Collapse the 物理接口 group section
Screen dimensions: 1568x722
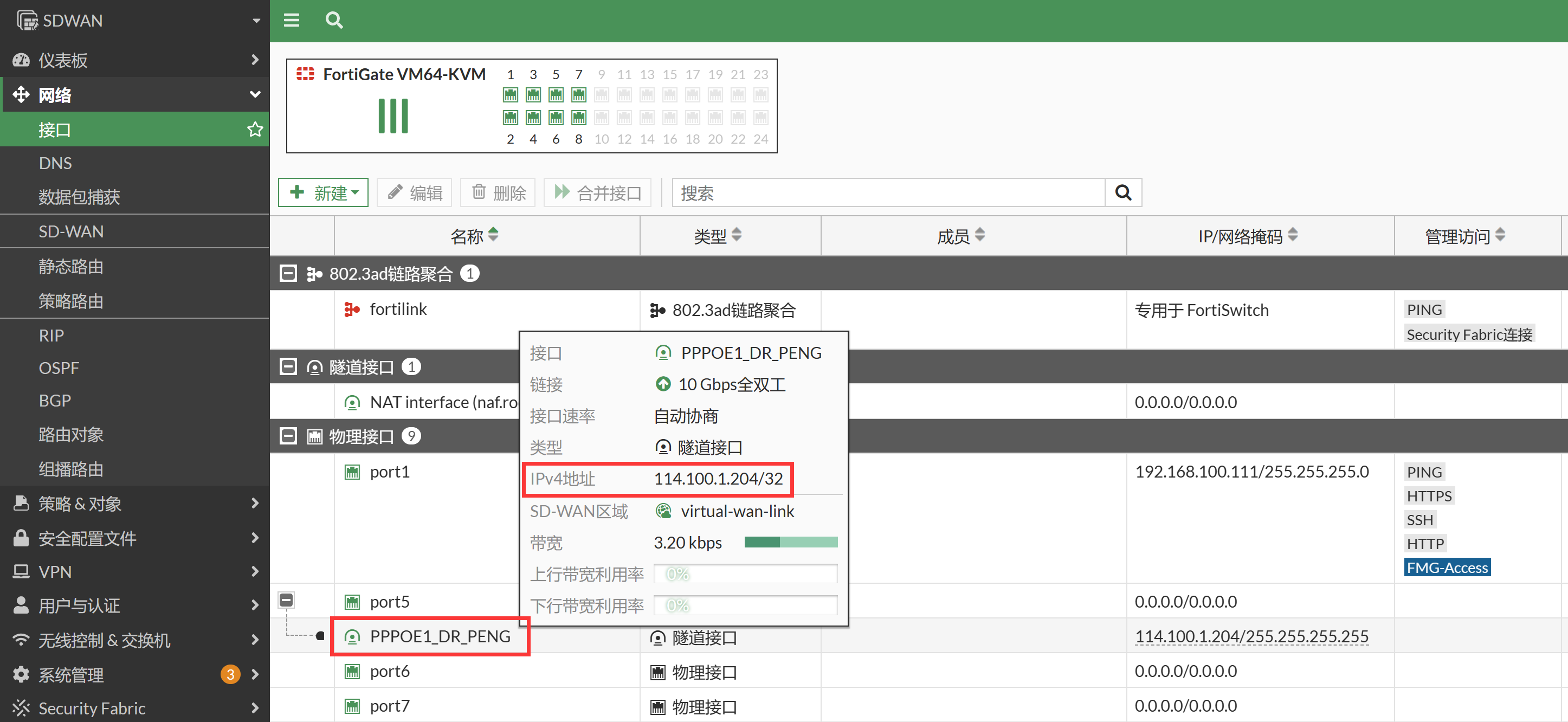tap(288, 436)
